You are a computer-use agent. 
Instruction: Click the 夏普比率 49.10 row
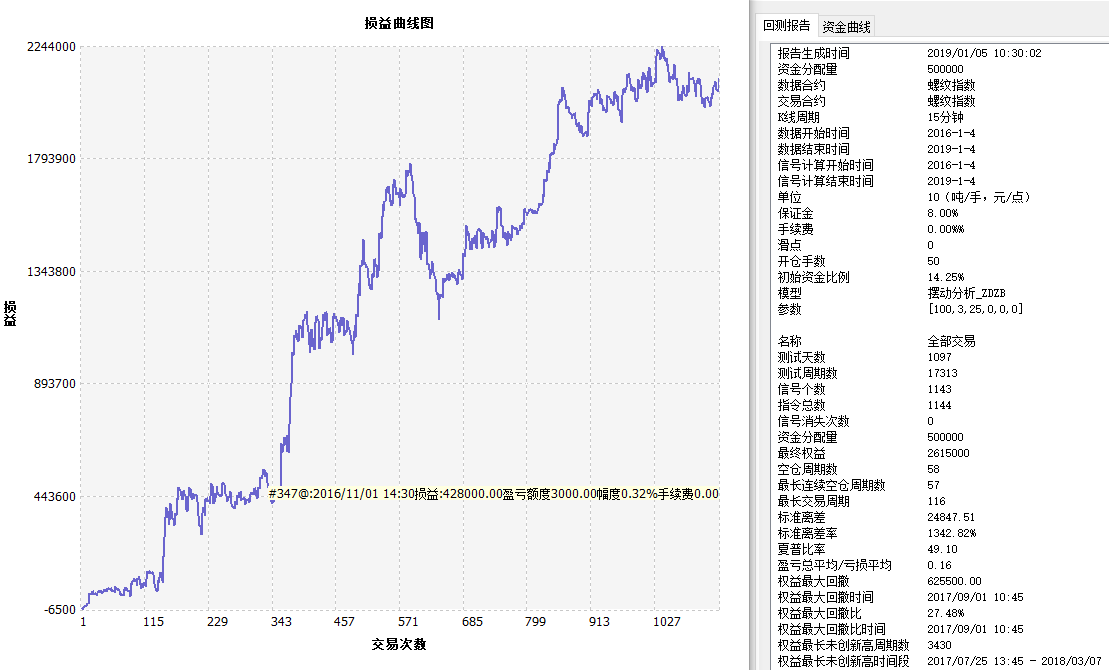tap(801, 549)
